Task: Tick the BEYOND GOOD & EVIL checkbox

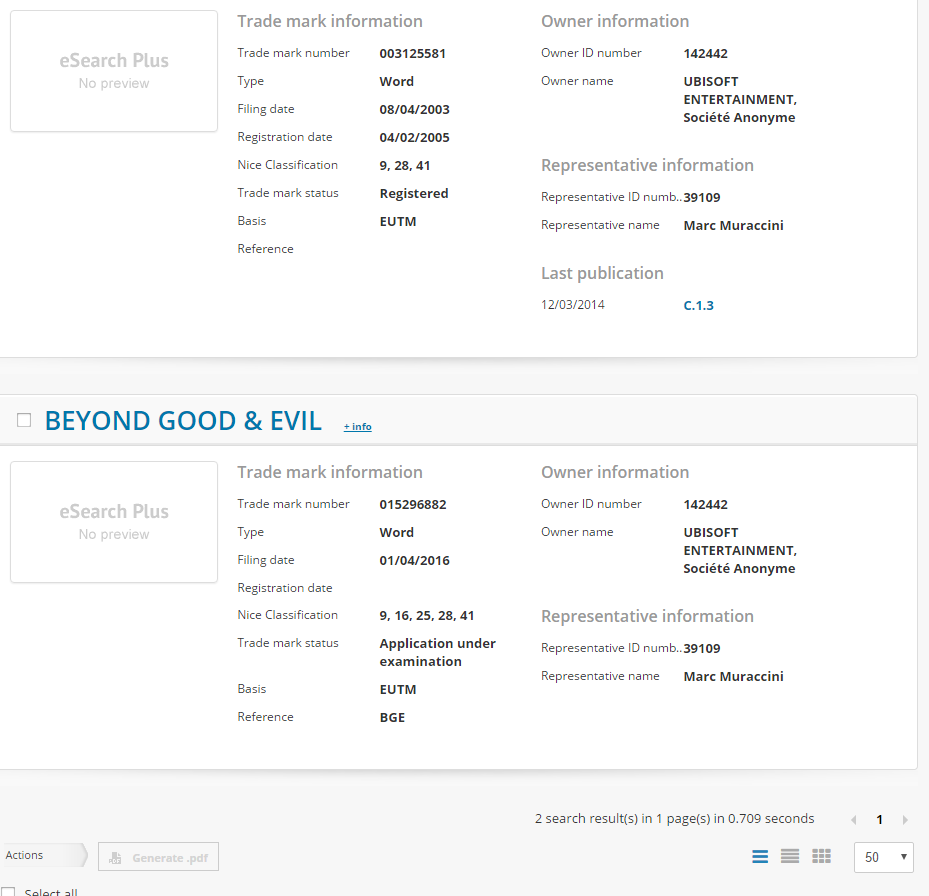Action: [x=24, y=420]
